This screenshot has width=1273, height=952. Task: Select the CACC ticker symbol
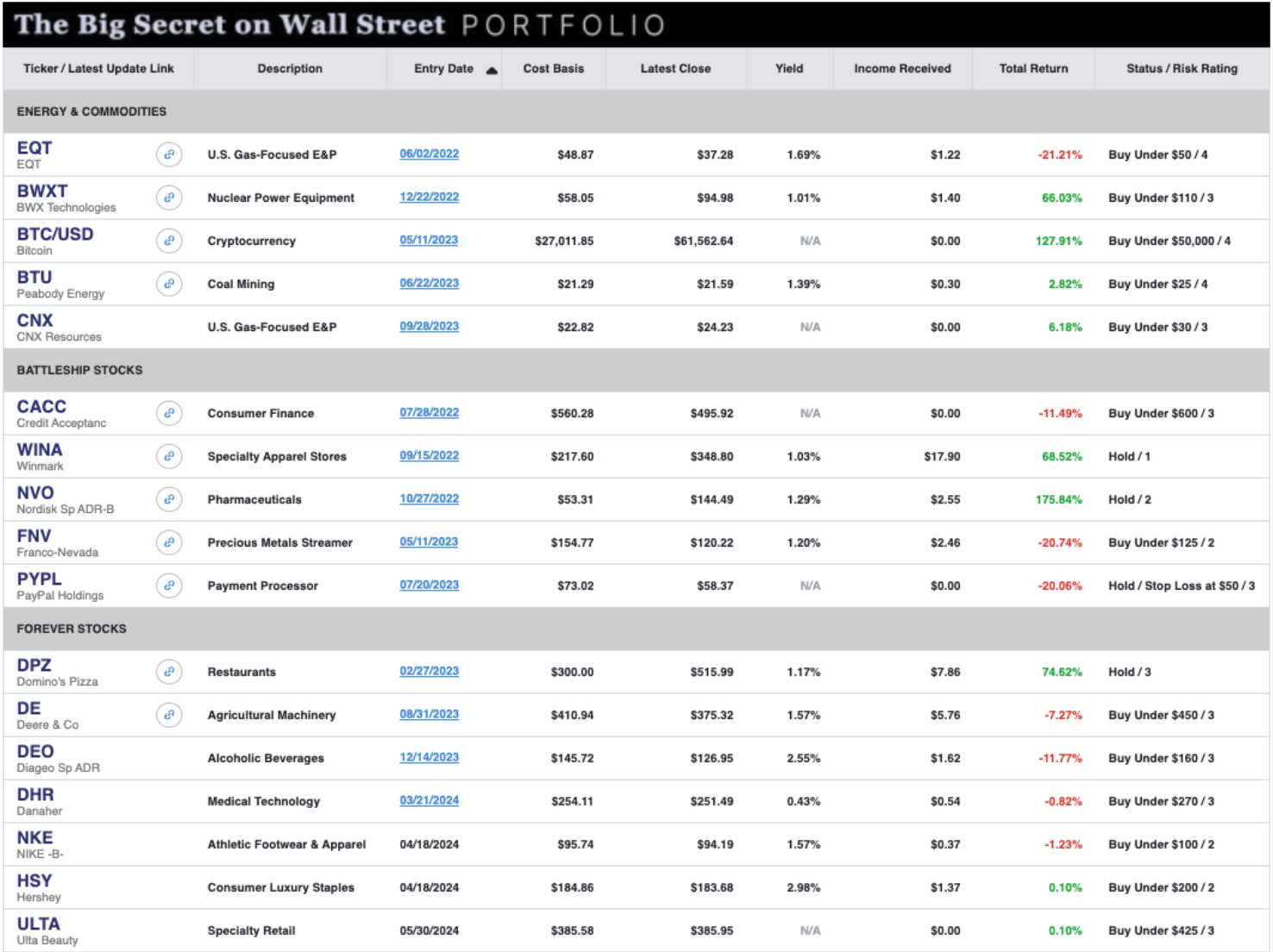(41, 406)
